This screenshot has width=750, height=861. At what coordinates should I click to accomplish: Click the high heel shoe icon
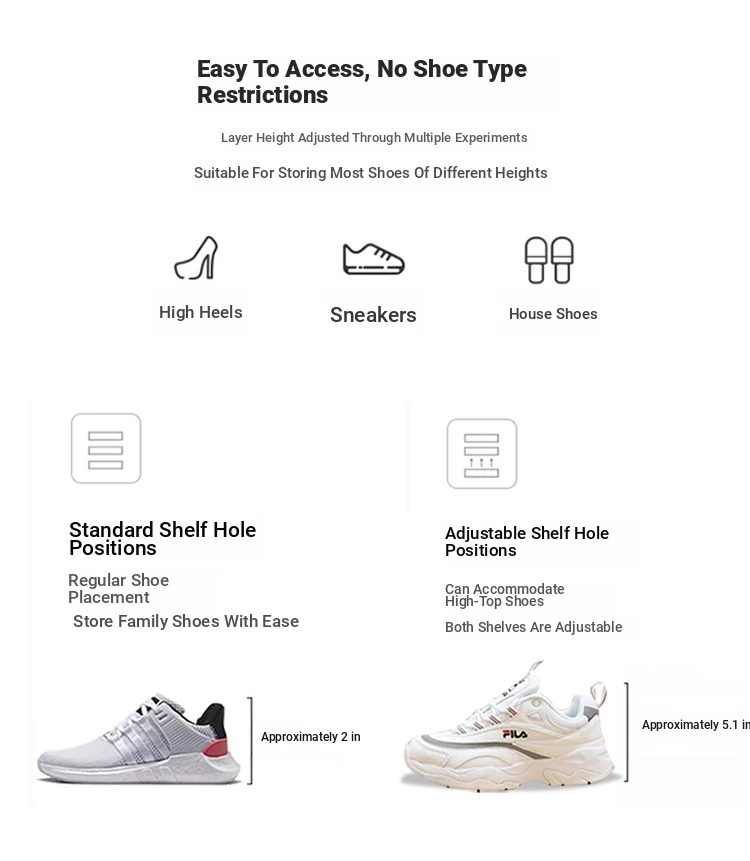click(197, 258)
